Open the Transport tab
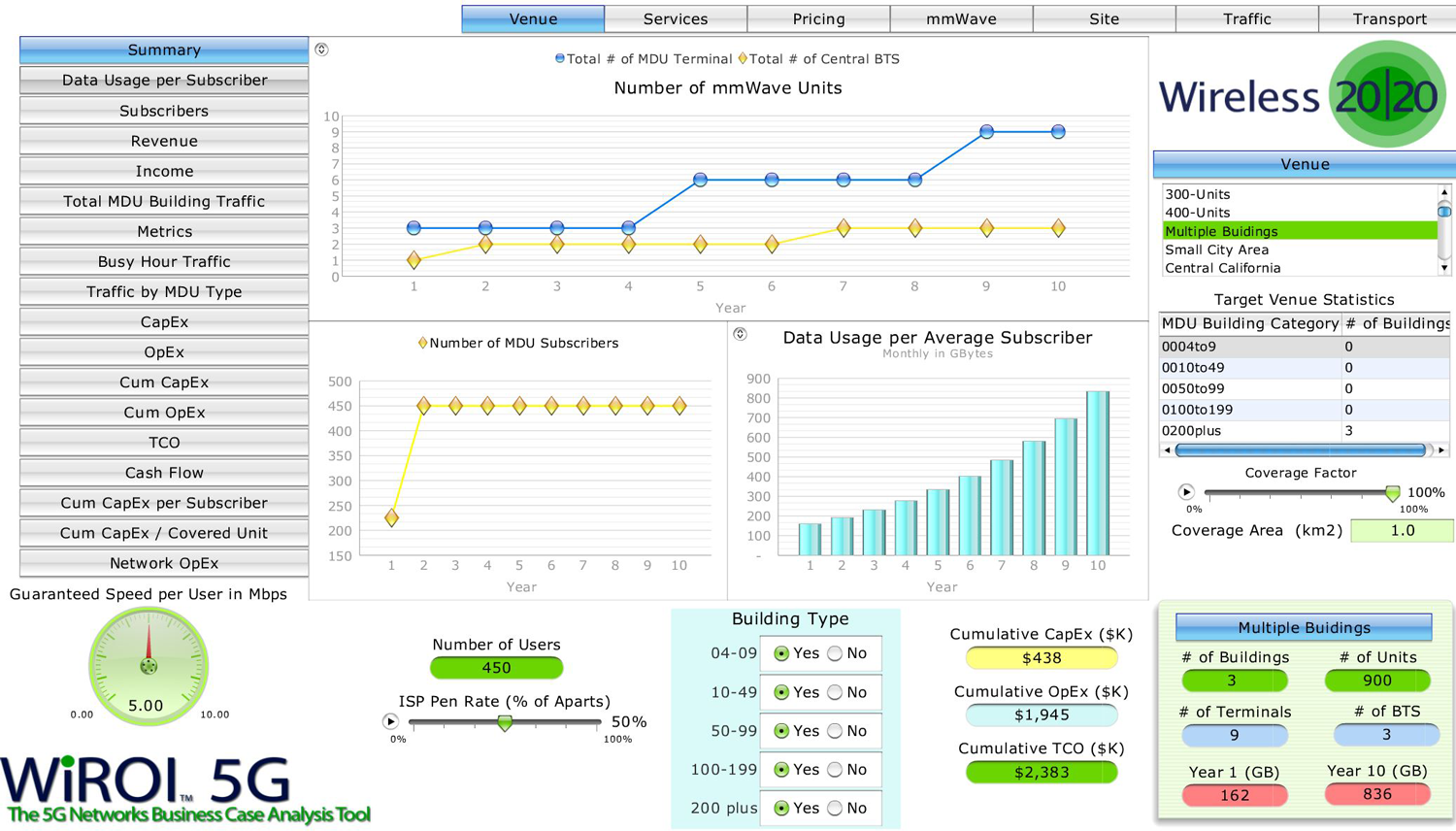The image size is (1456, 831). [x=1388, y=18]
